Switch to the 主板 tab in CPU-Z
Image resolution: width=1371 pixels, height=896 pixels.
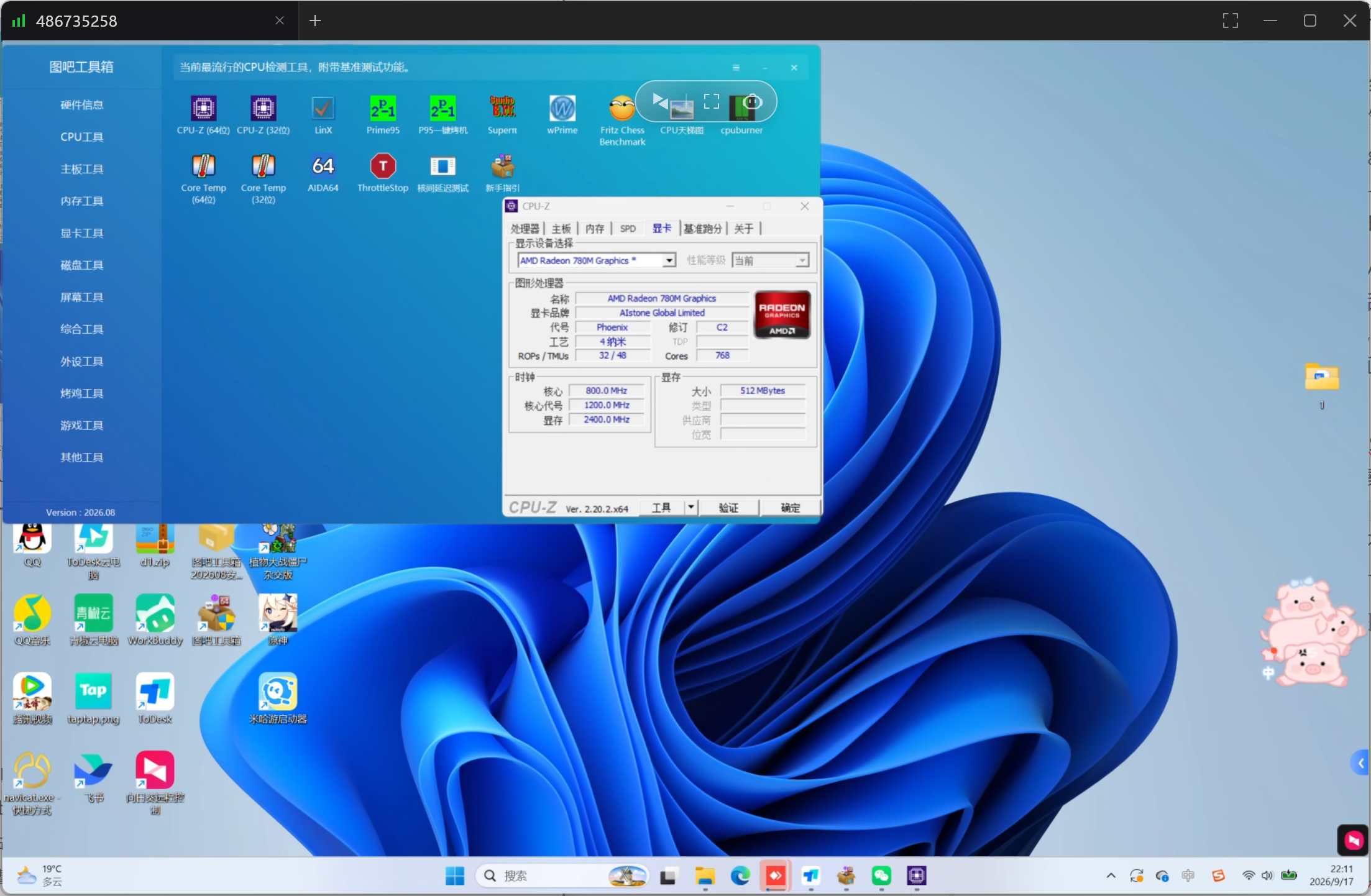tap(561, 229)
